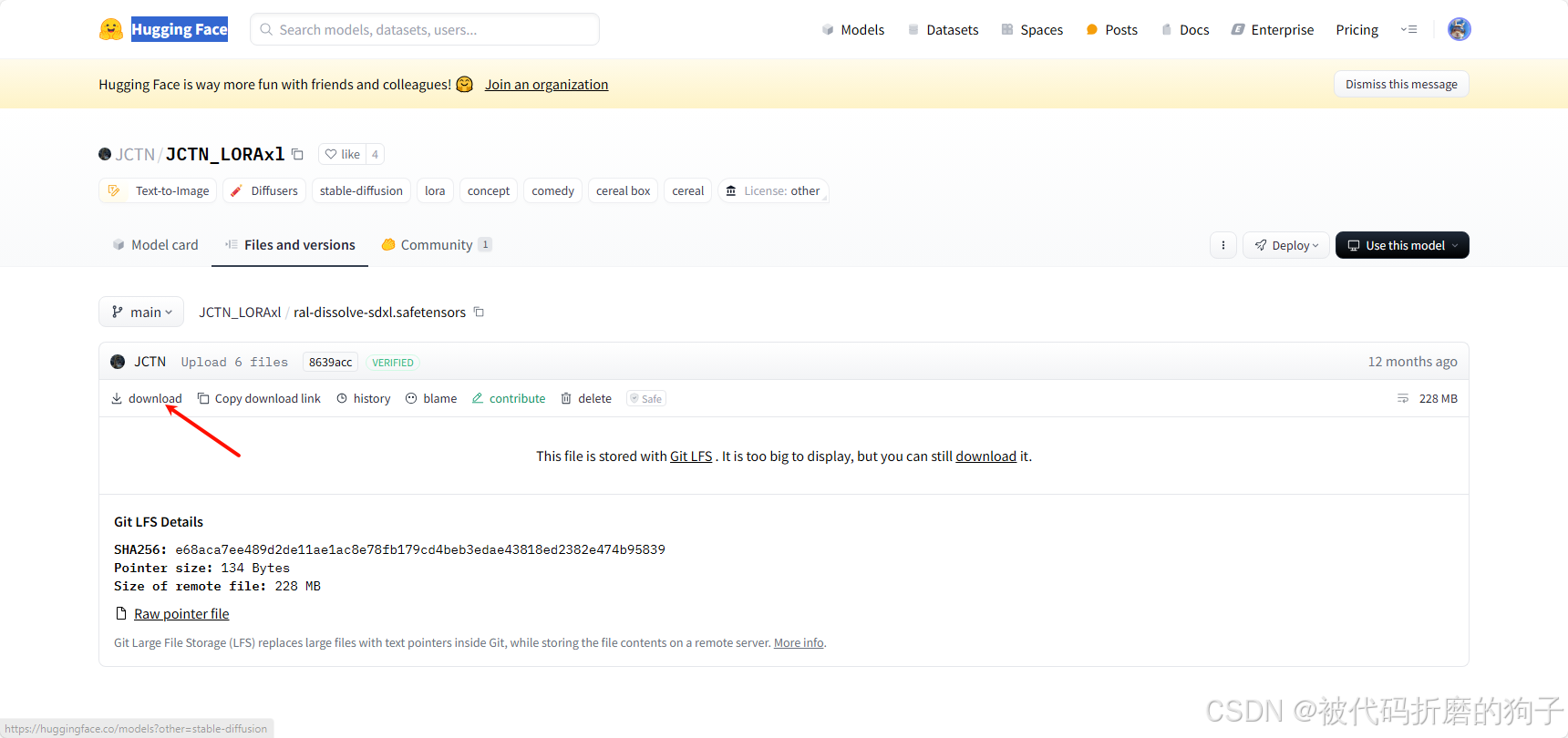Follow the Join an organization link
Image resolution: width=1568 pixels, height=738 pixels.
click(x=546, y=84)
